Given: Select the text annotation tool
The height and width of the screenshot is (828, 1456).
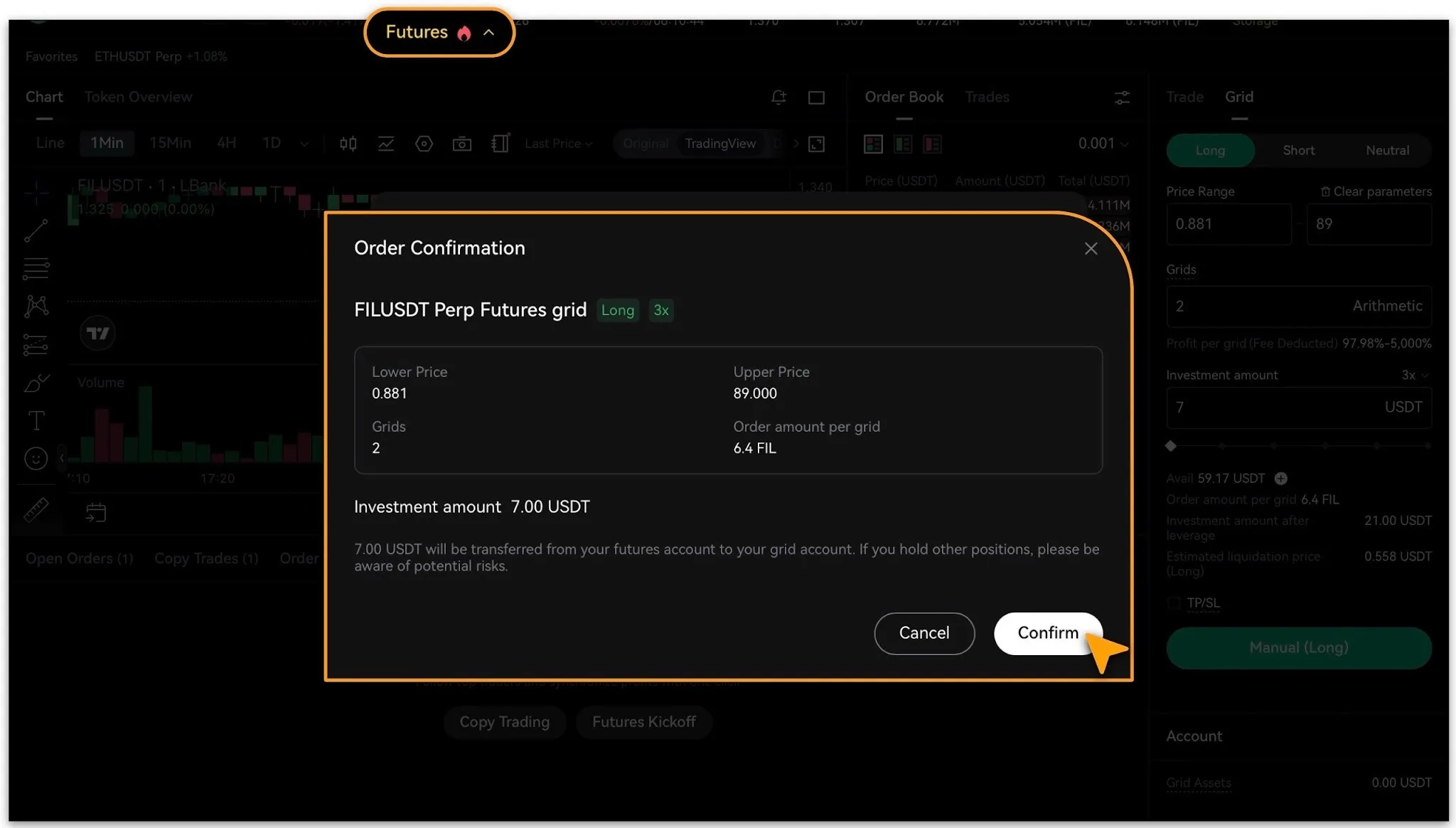Looking at the screenshot, I should (36, 420).
